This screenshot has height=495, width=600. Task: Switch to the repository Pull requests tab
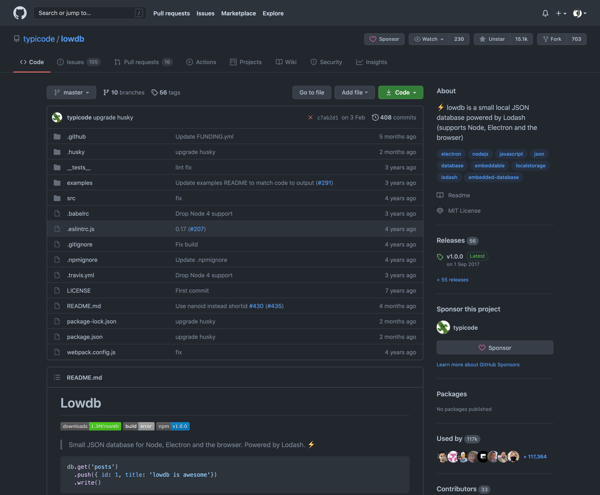pyautogui.click(x=143, y=62)
